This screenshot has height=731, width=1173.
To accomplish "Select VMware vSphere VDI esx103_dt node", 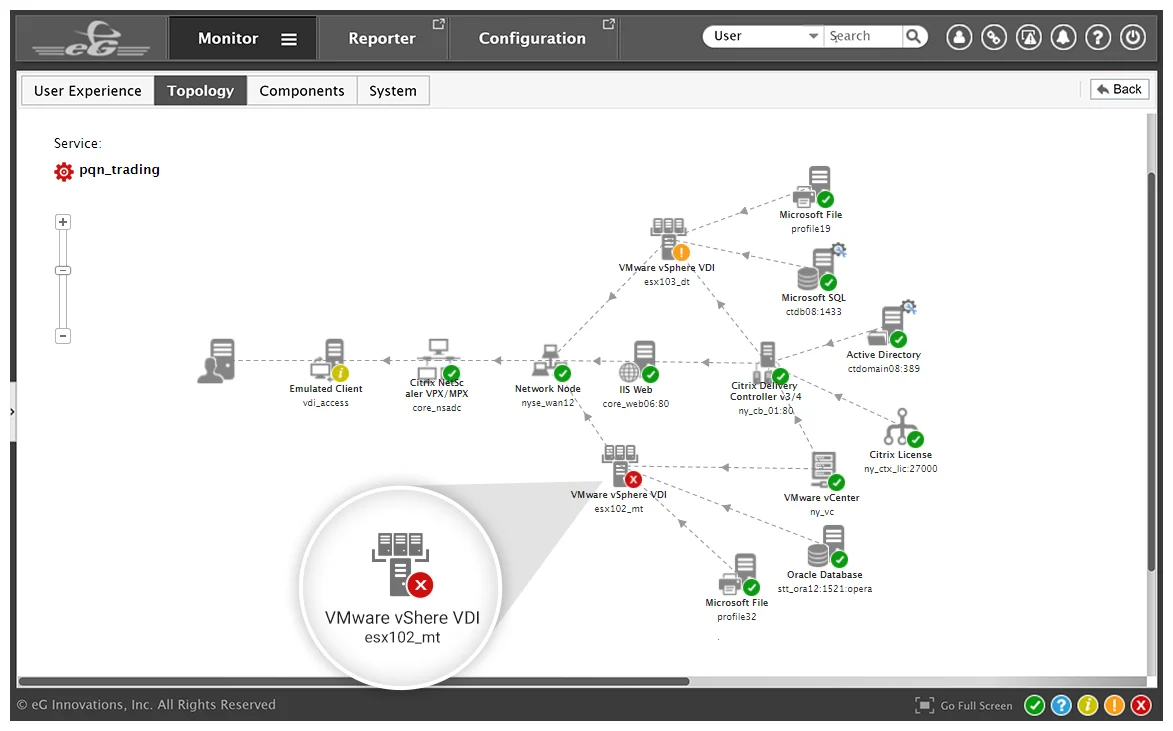I will tap(670, 239).
